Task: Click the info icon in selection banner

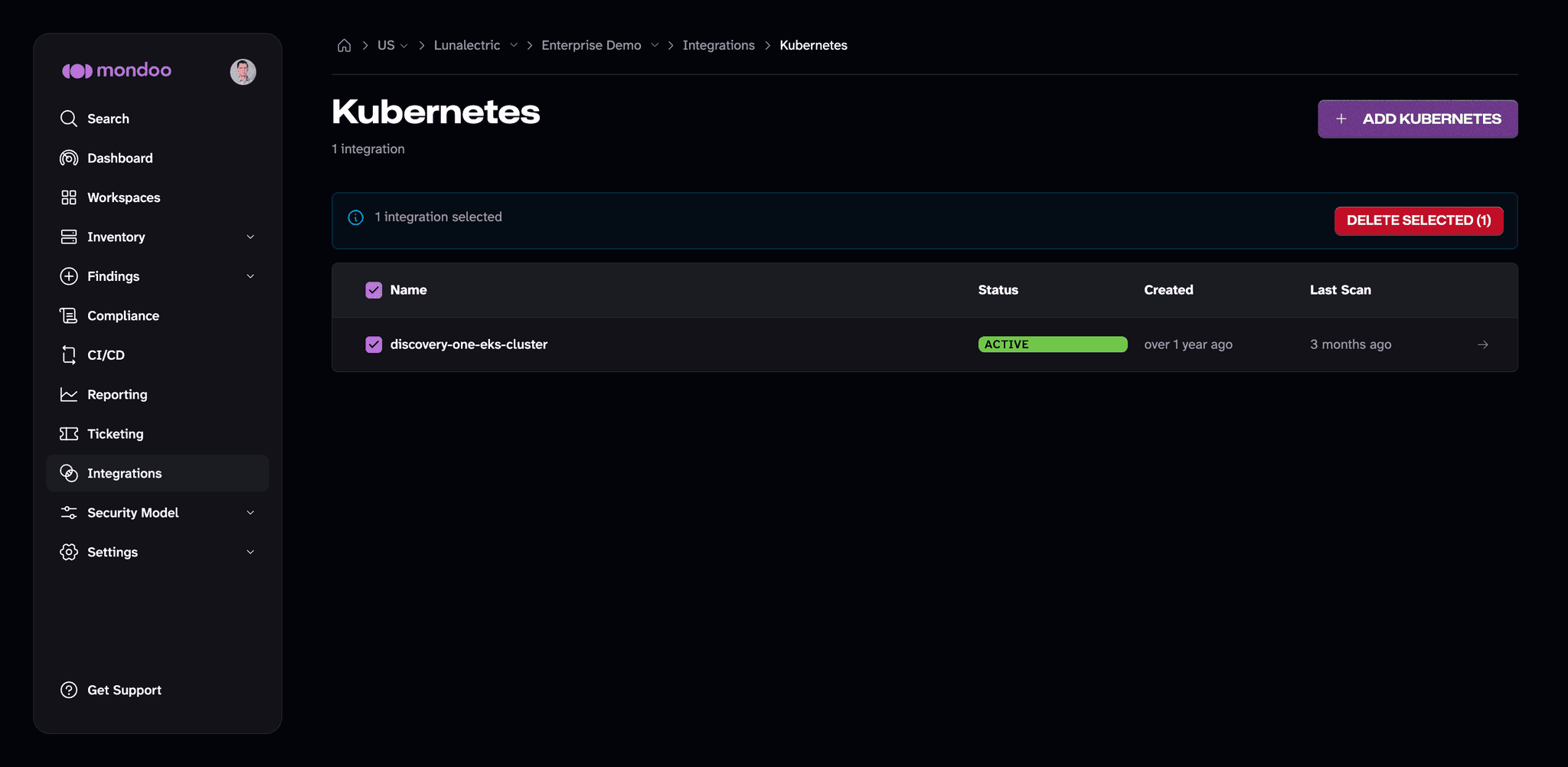Action: 356,217
